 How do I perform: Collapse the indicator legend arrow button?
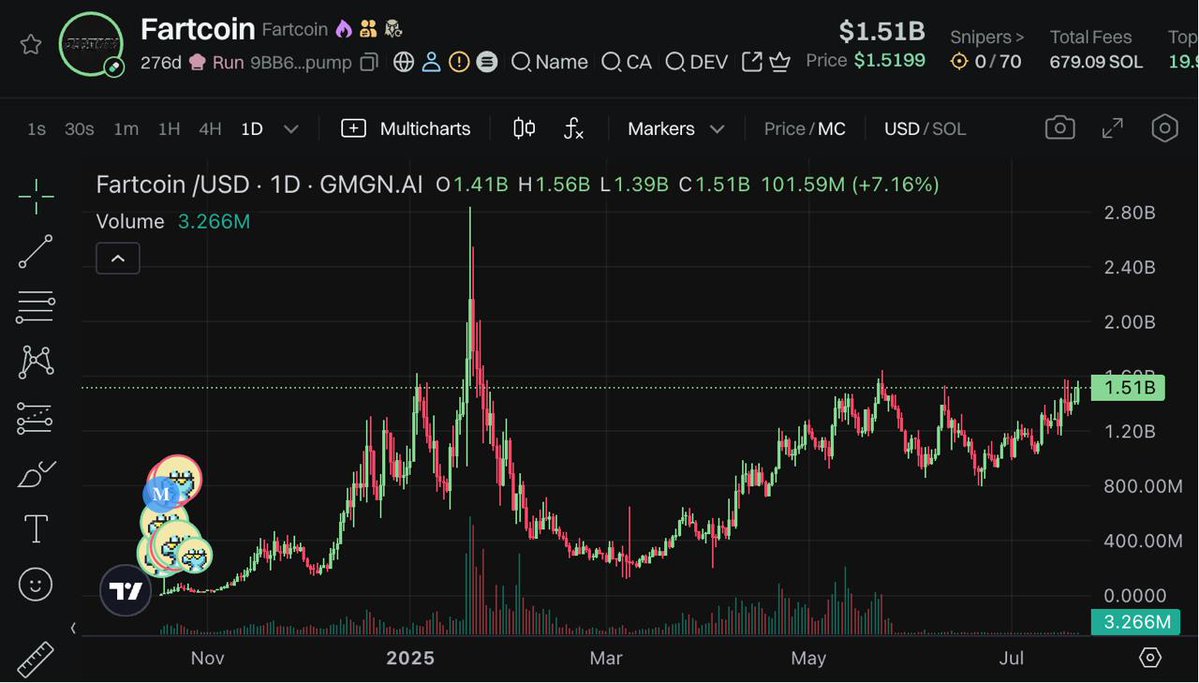[118, 259]
